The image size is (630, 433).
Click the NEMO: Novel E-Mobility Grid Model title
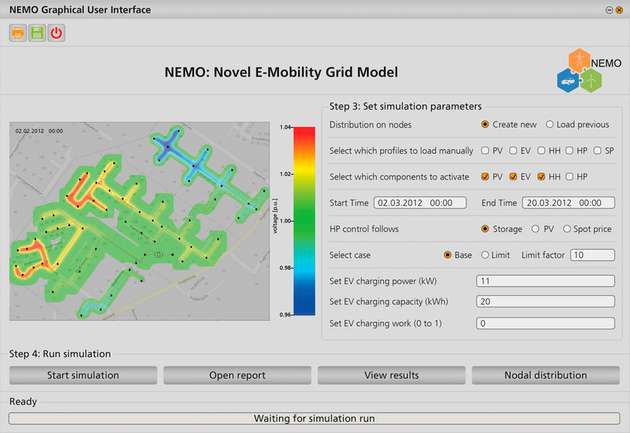[x=281, y=72]
